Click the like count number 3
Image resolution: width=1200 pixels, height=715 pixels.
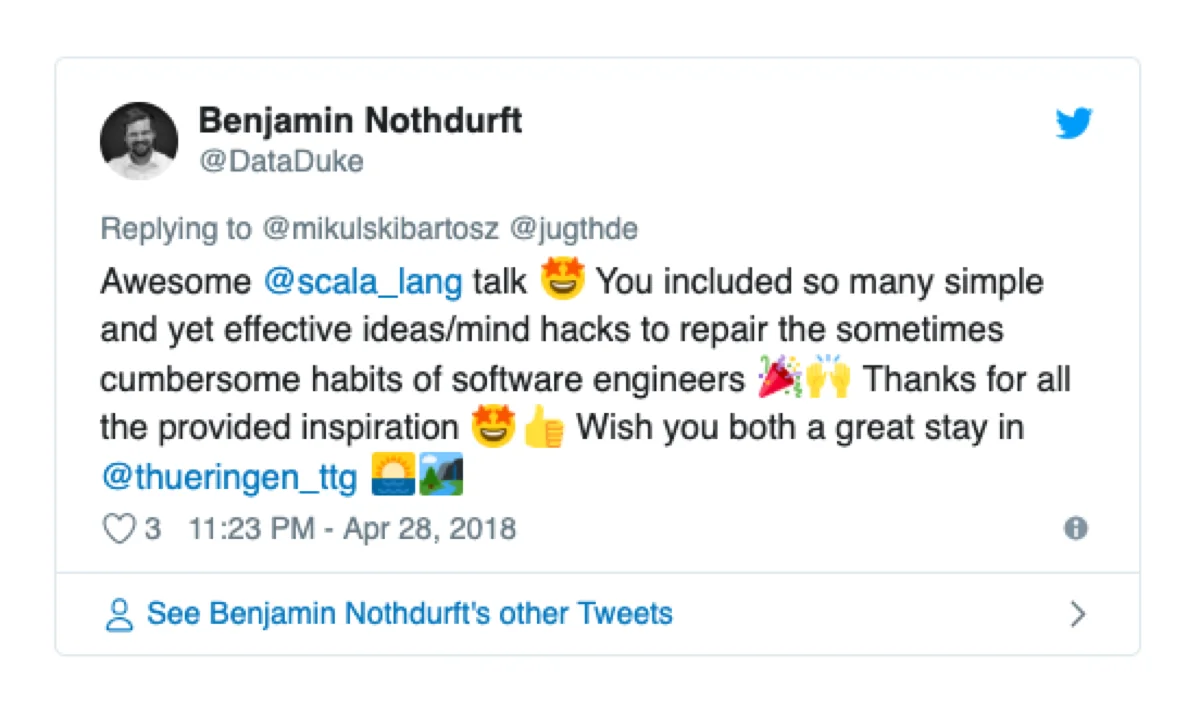(x=152, y=528)
